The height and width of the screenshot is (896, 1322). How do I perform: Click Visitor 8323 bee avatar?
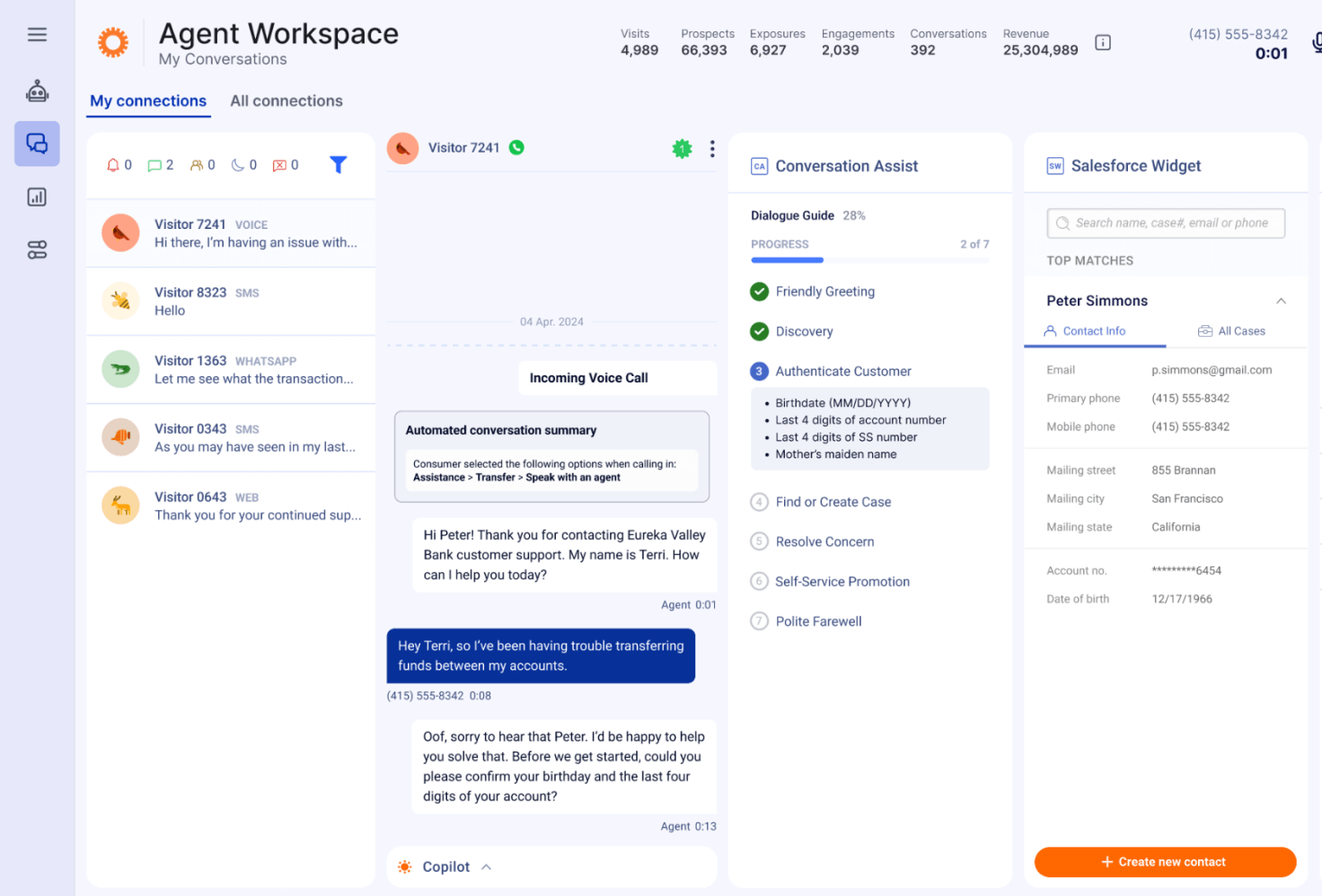point(120,301)
